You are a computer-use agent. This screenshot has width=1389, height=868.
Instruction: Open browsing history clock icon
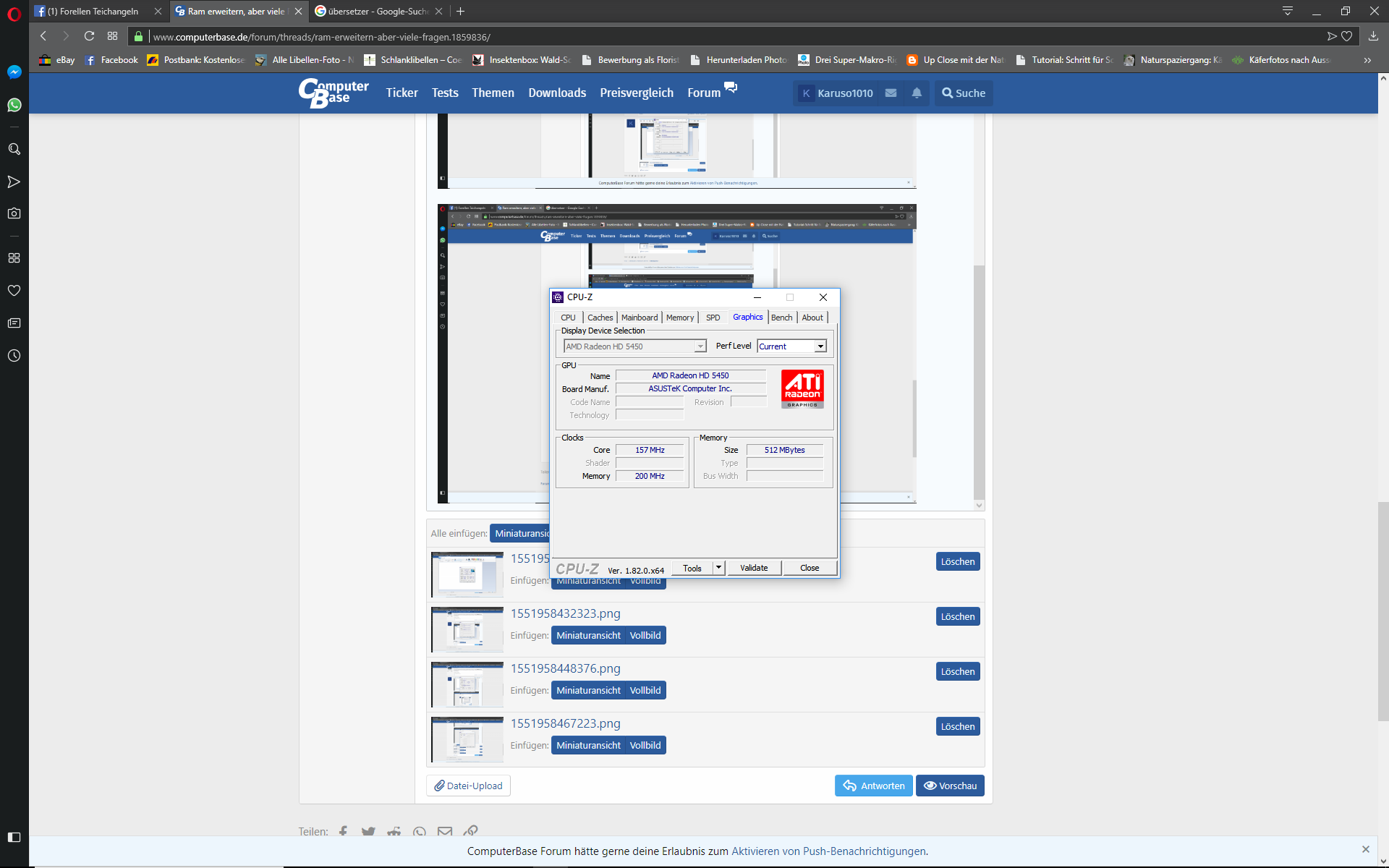[14, 356]
